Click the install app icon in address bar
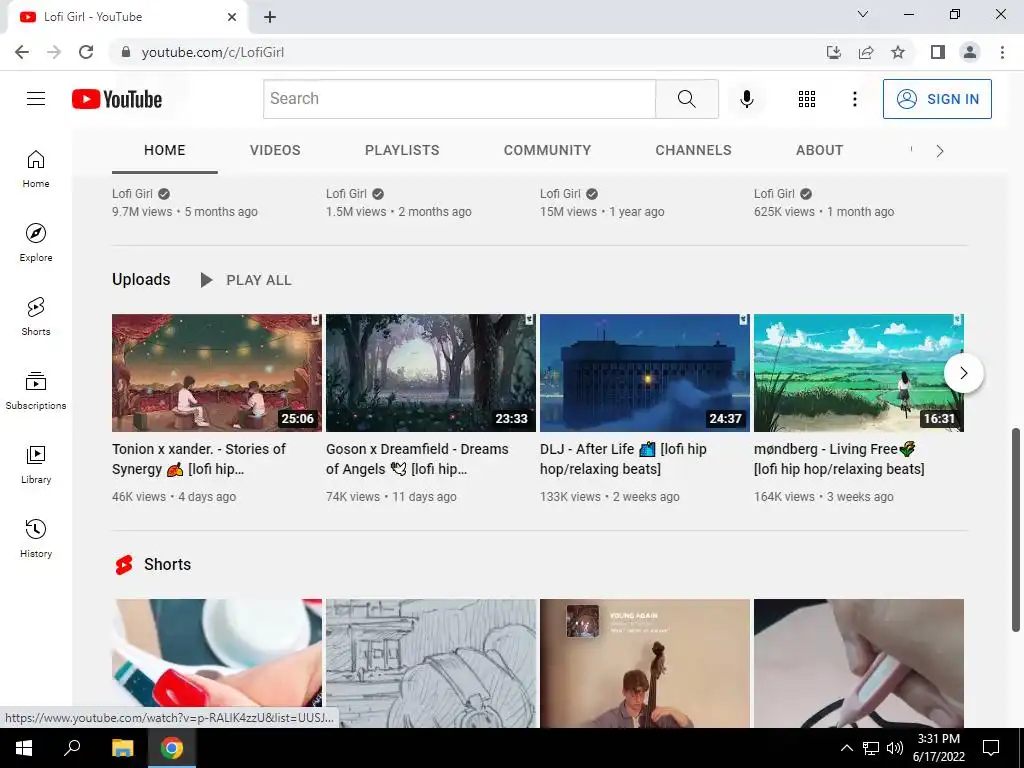Image resolution: width=1024 pixels, height=768 pixels. pyautogui.click(x=834, y=52)
